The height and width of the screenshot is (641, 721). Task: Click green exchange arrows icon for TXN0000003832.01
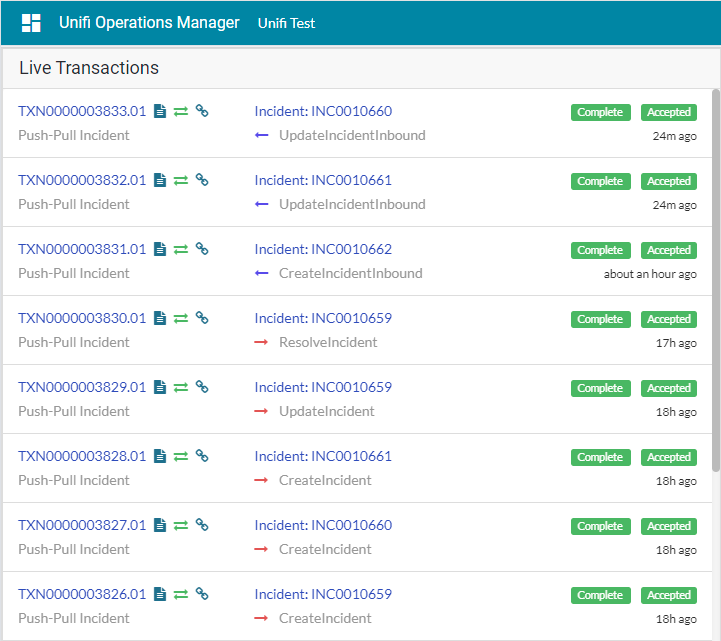click(181, 181)
